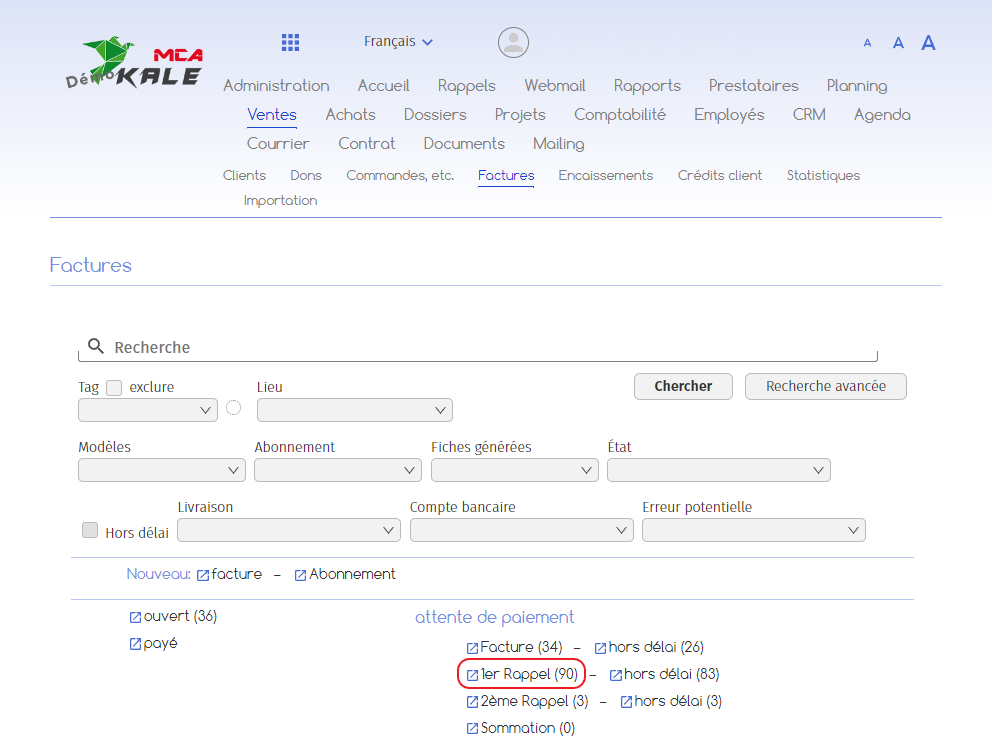The image size is (992, 750).
Task: Open the Achats menu
Action: [350, 115]
